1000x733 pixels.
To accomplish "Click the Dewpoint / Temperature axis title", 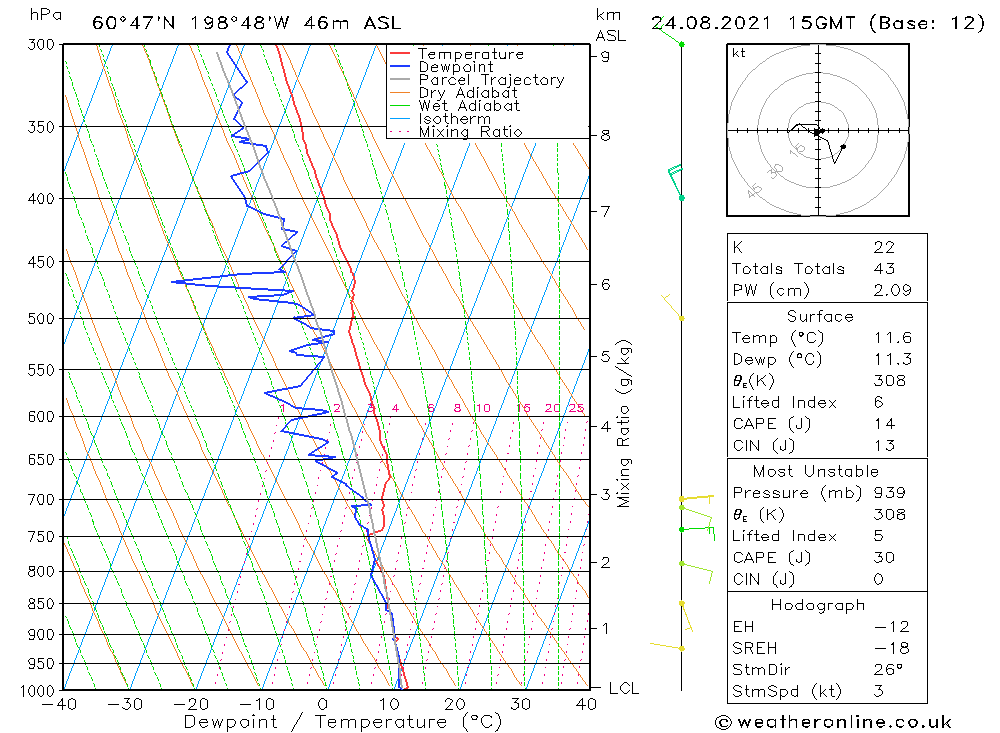I will [x=343, y=722].
